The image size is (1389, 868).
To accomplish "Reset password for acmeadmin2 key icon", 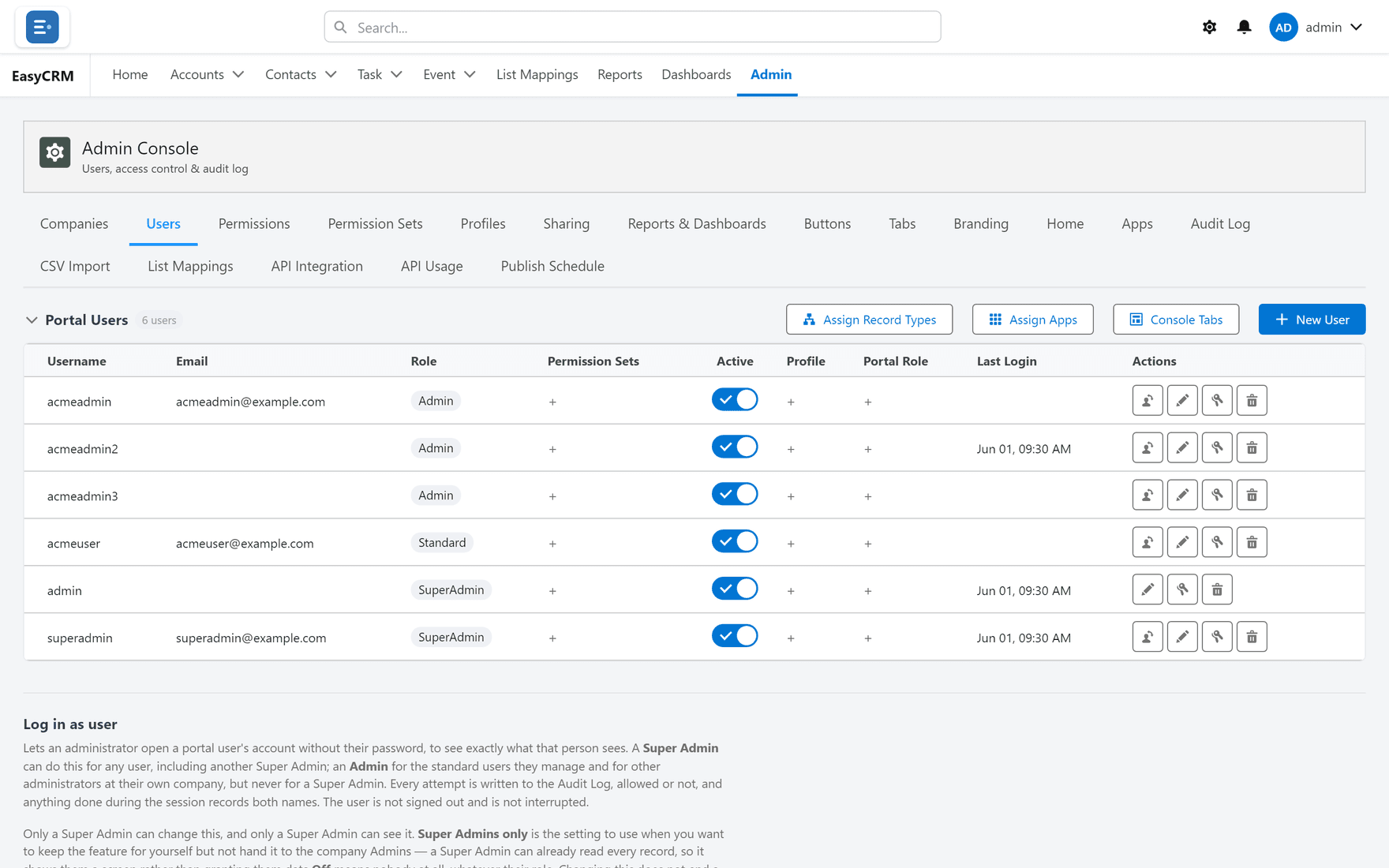I will 1217,448.
